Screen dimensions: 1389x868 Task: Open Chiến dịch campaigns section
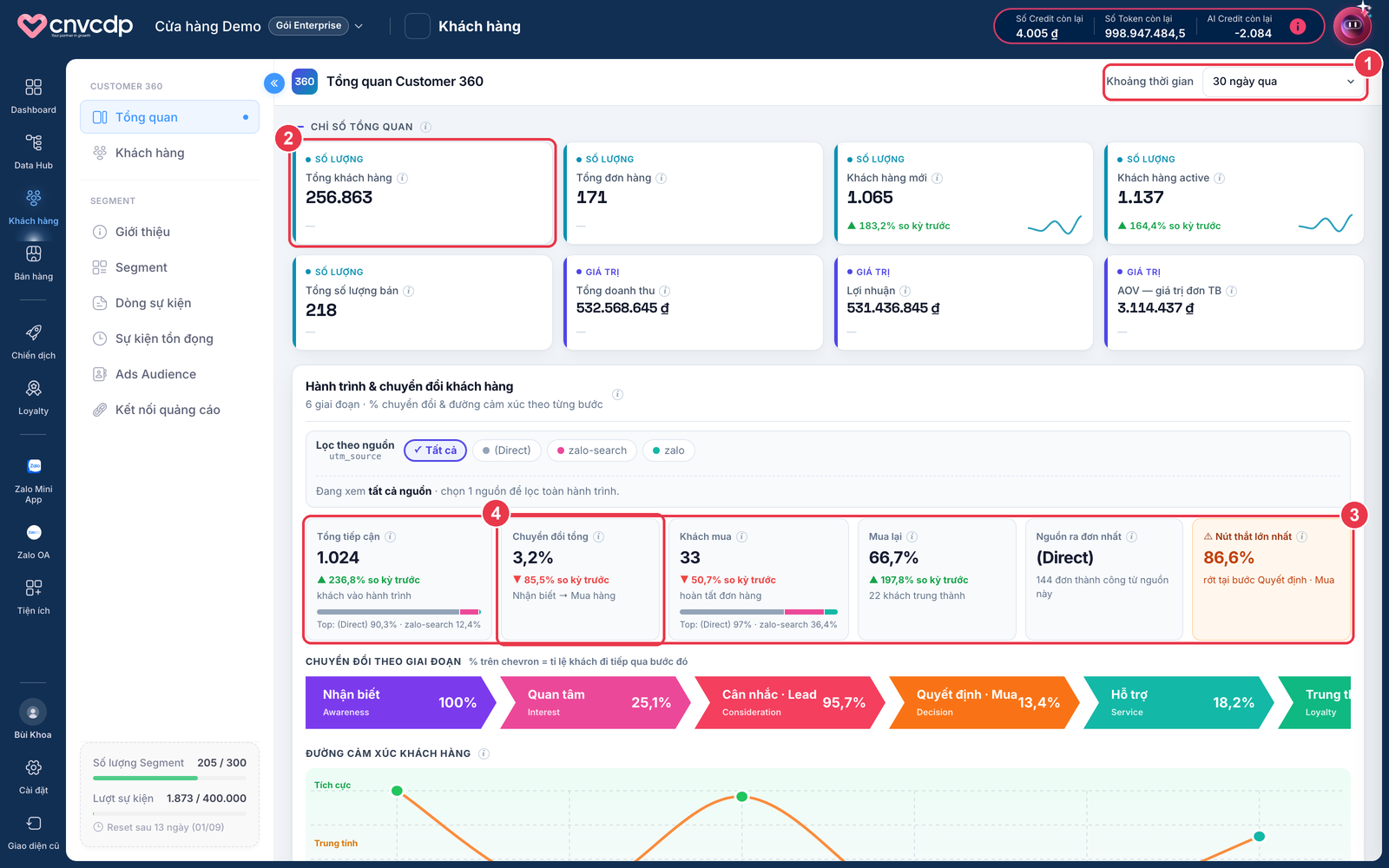coord(33,341)
